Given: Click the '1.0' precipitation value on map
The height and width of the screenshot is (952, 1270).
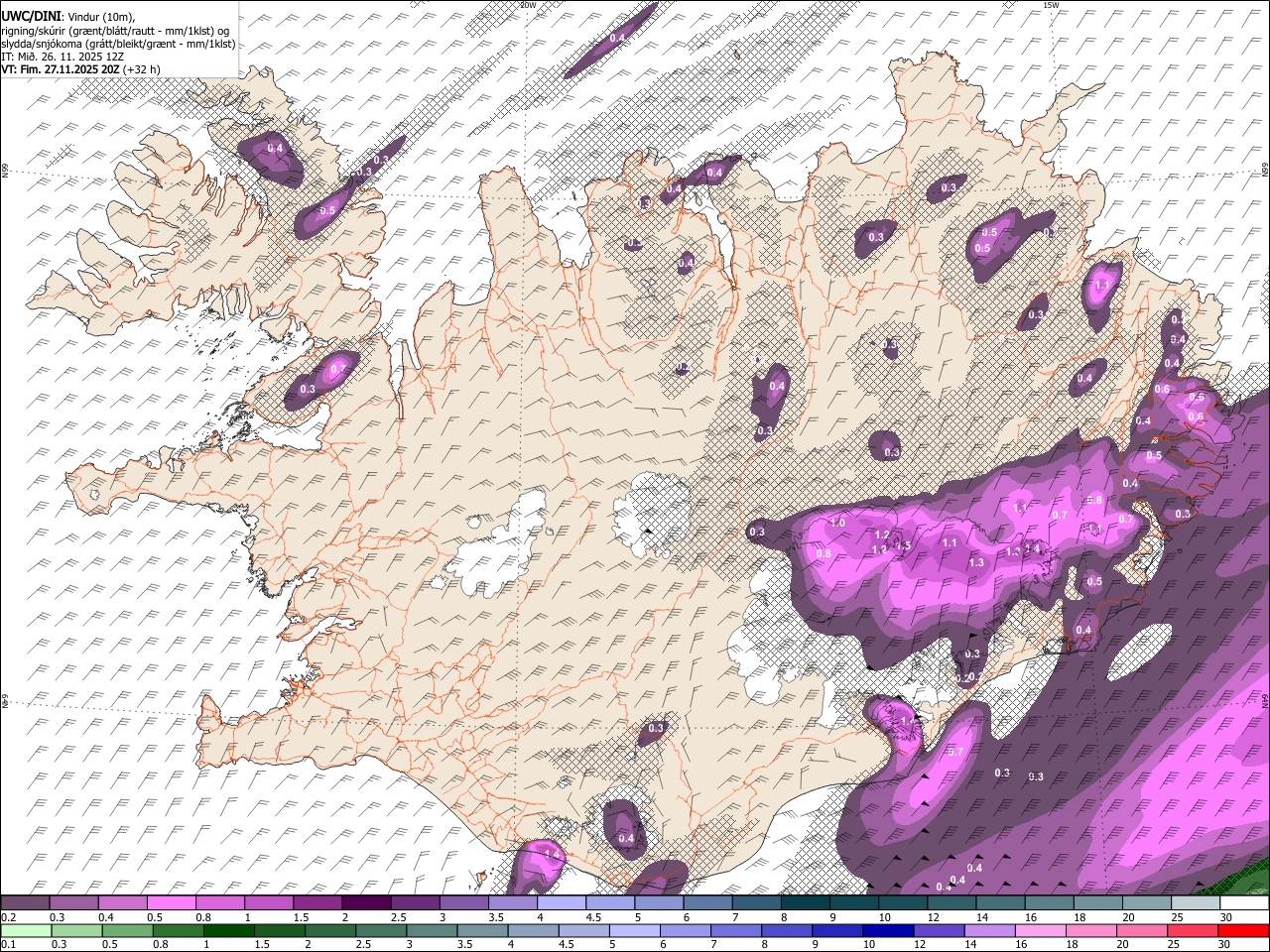Looking at the screenshot, I should (x=836, y=523).
